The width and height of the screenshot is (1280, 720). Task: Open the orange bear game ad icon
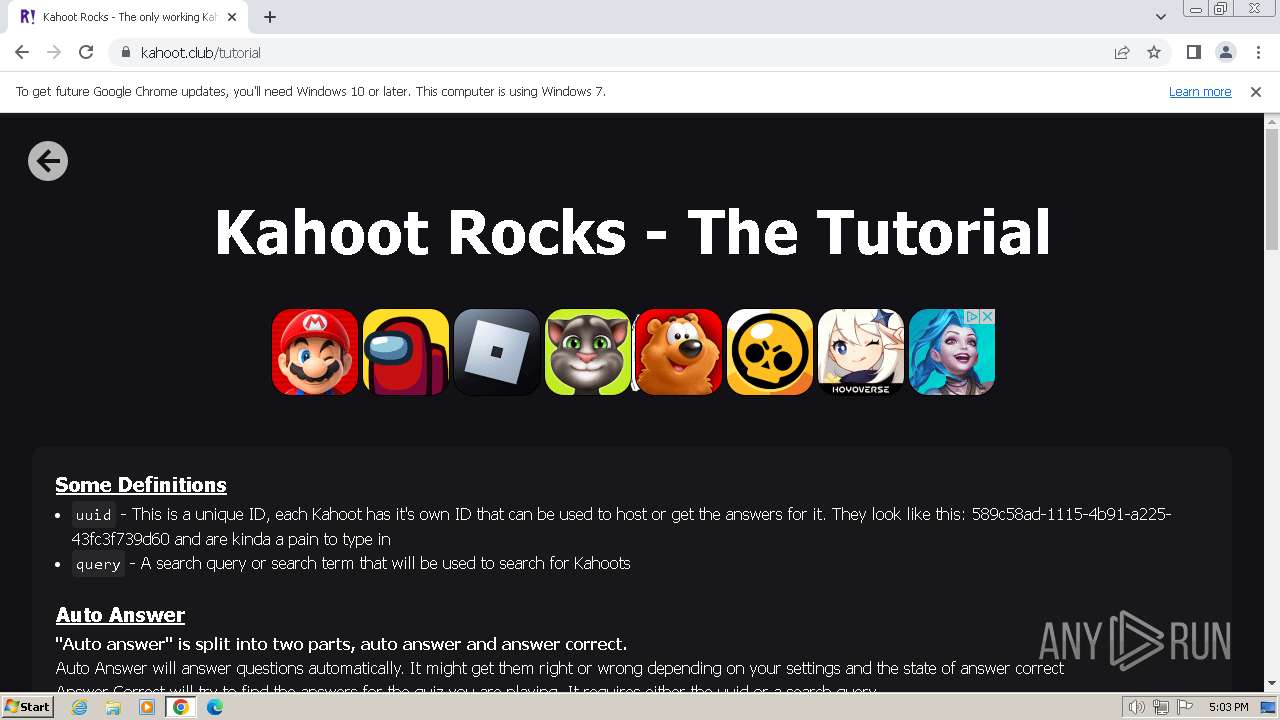(x=679, y=352)
